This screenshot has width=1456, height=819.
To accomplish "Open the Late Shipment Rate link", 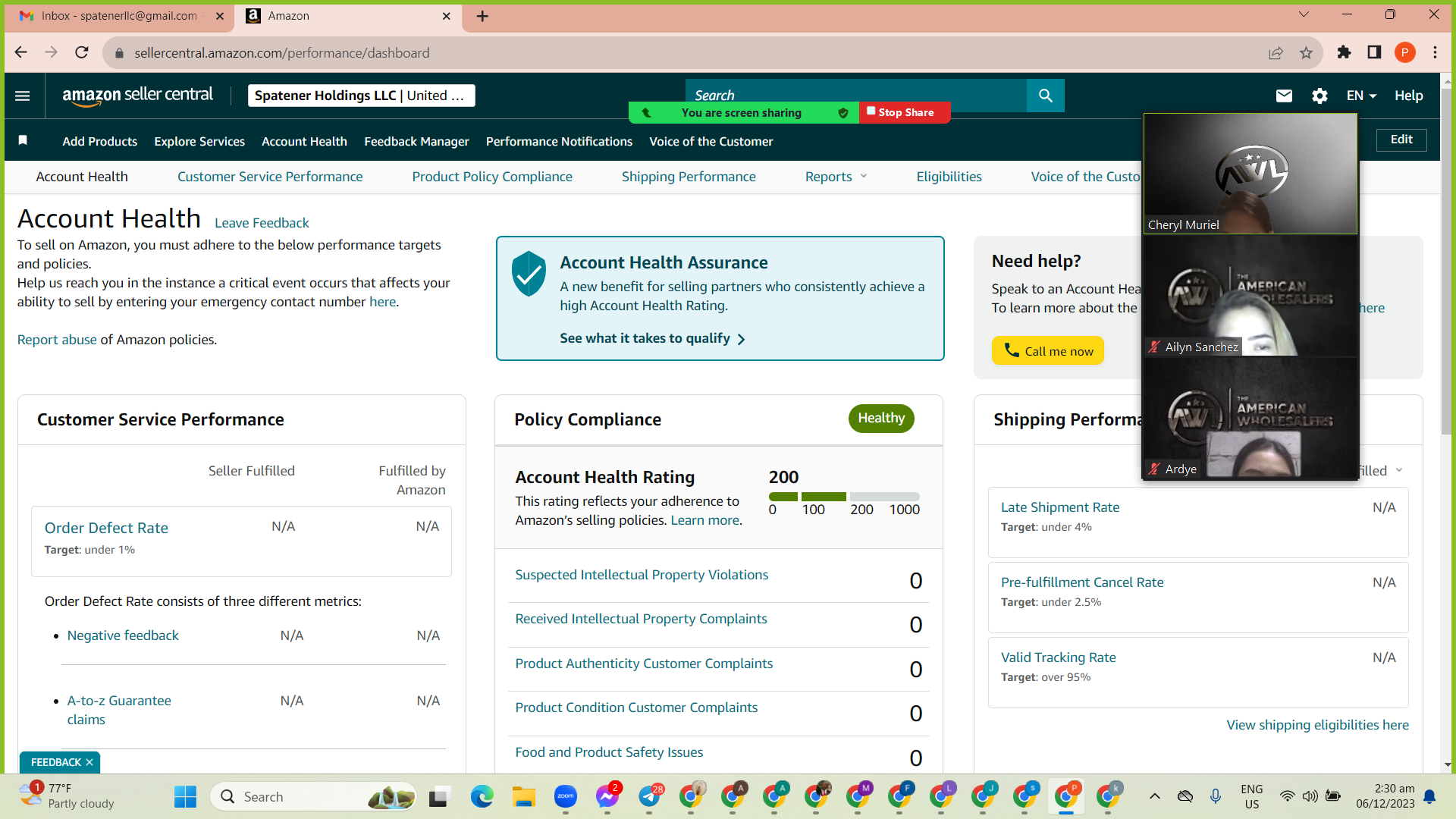I will 1060,507.
